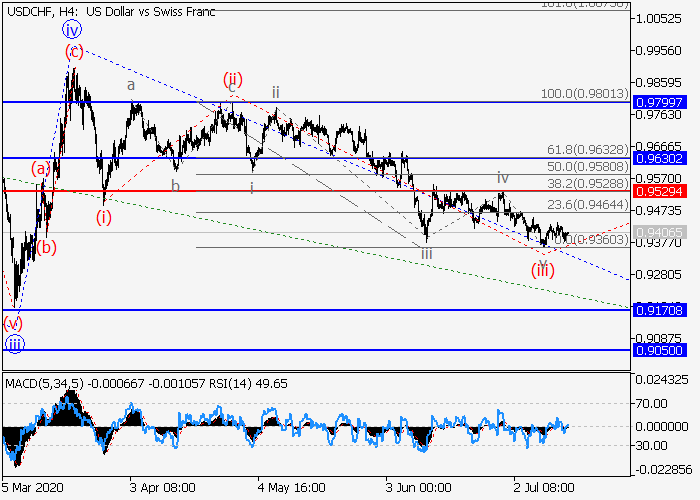
Task: Select the red (a) wave label
Action: (40, 168)
